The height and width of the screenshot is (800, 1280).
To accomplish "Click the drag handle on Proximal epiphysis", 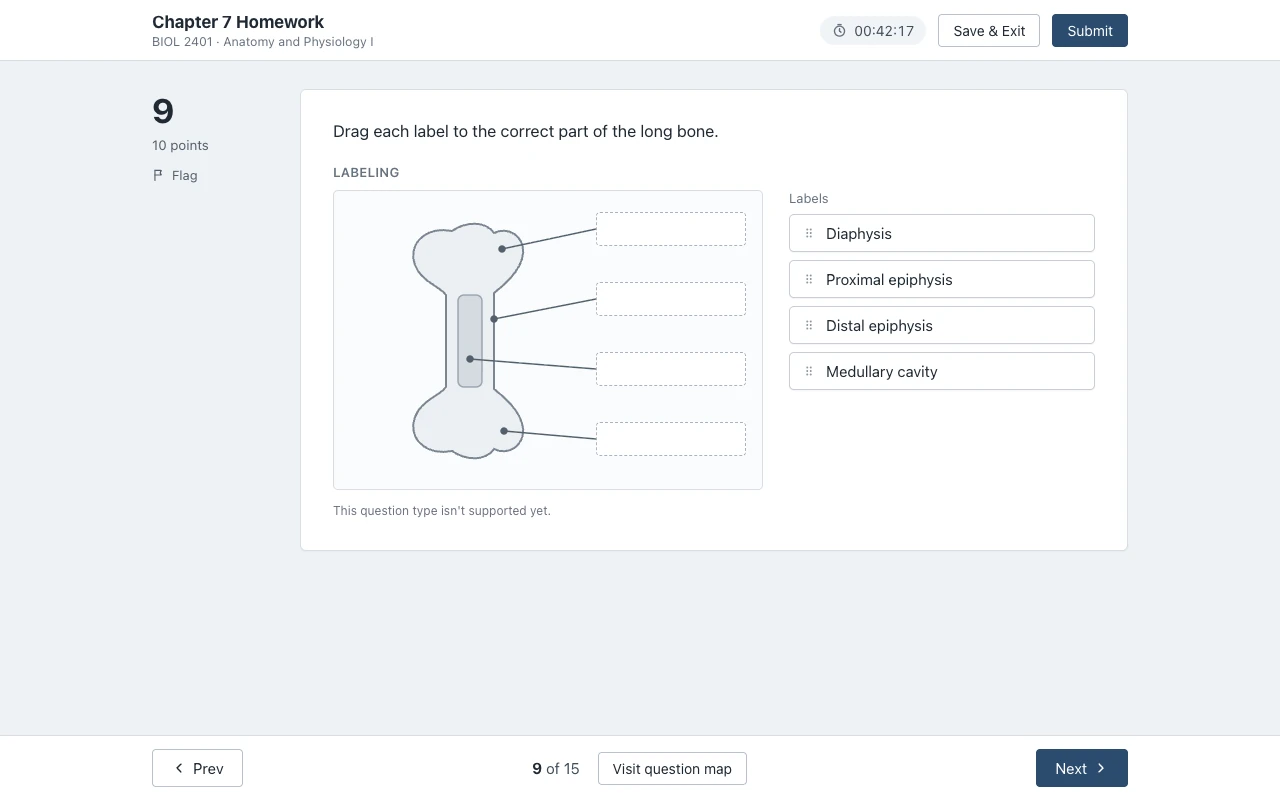I will (x=809, y=279).
